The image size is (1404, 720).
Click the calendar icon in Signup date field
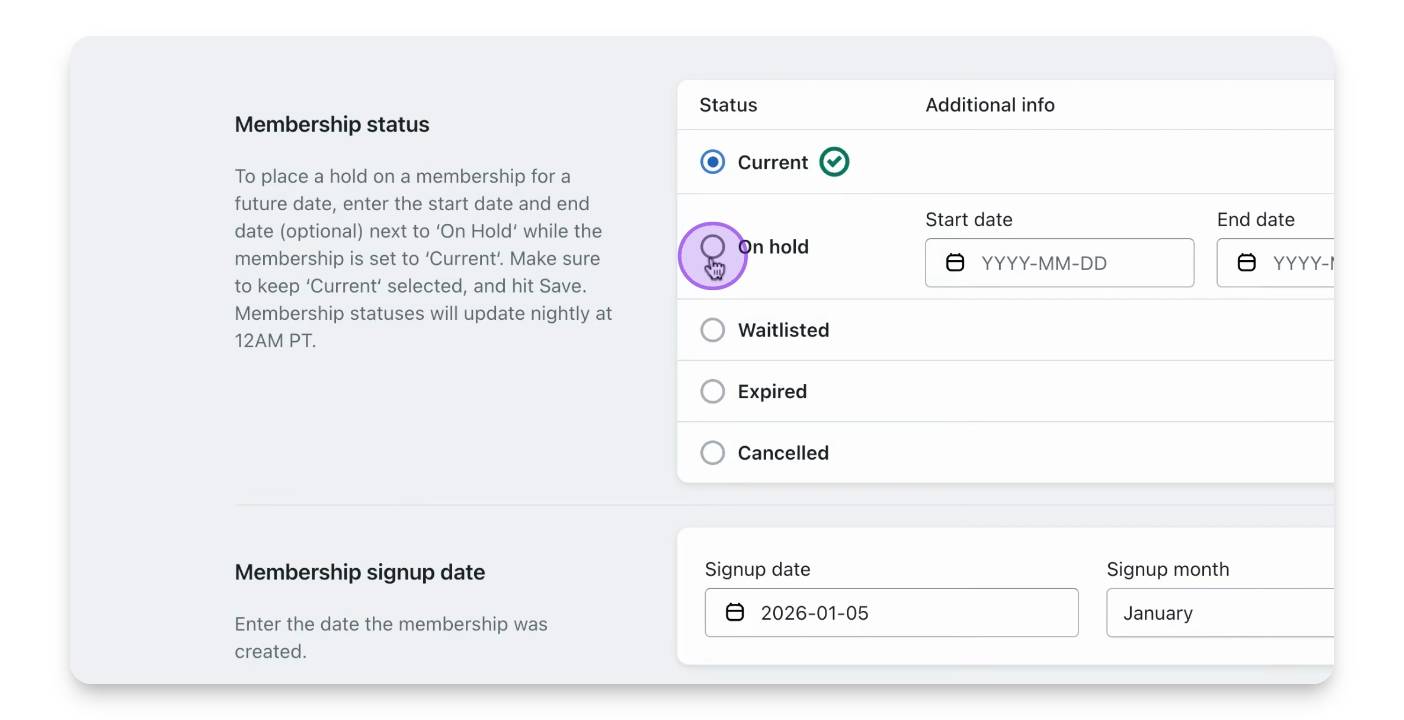tap(735, 613)
